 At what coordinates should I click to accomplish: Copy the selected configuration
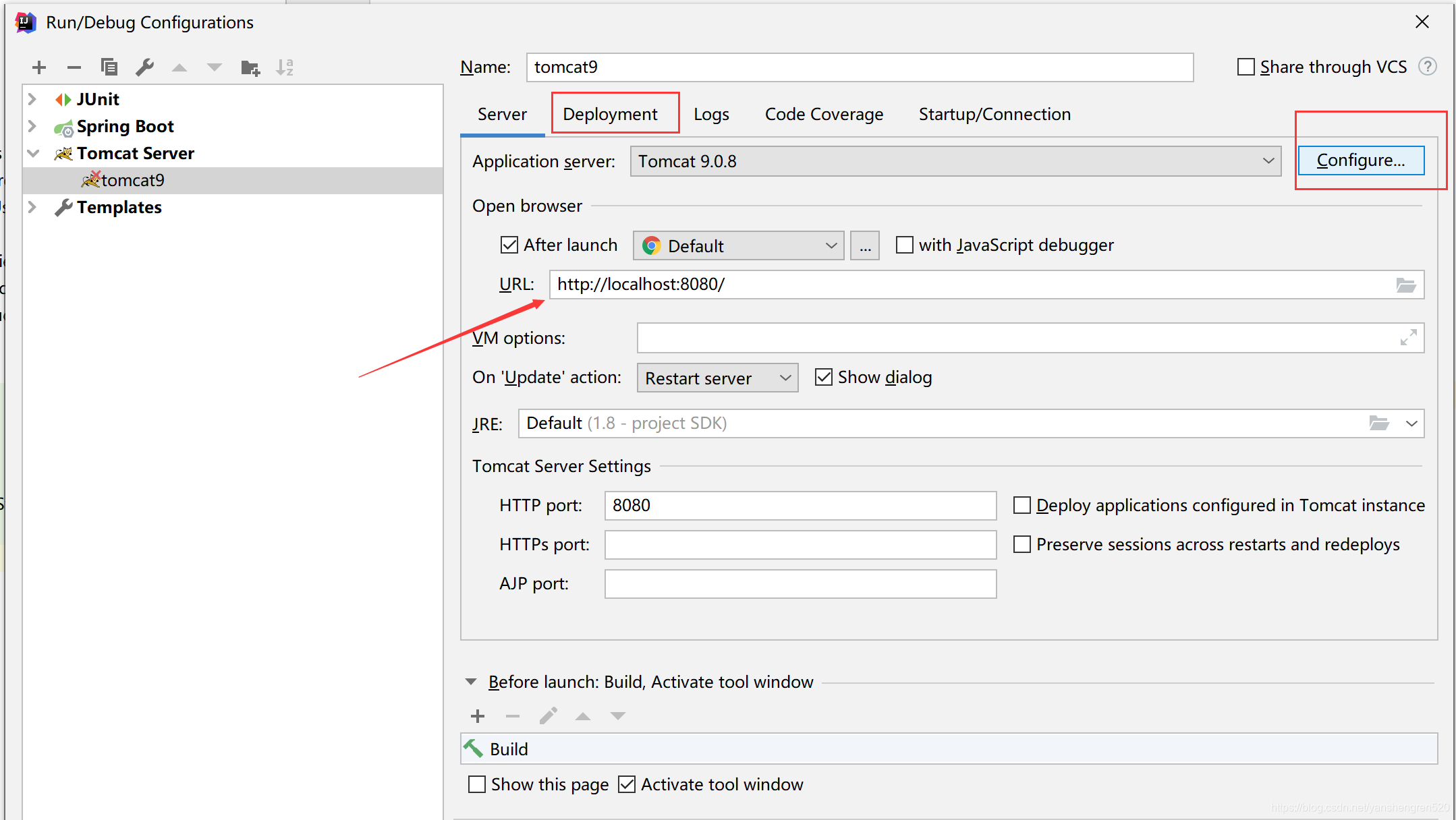click(109, 67)
